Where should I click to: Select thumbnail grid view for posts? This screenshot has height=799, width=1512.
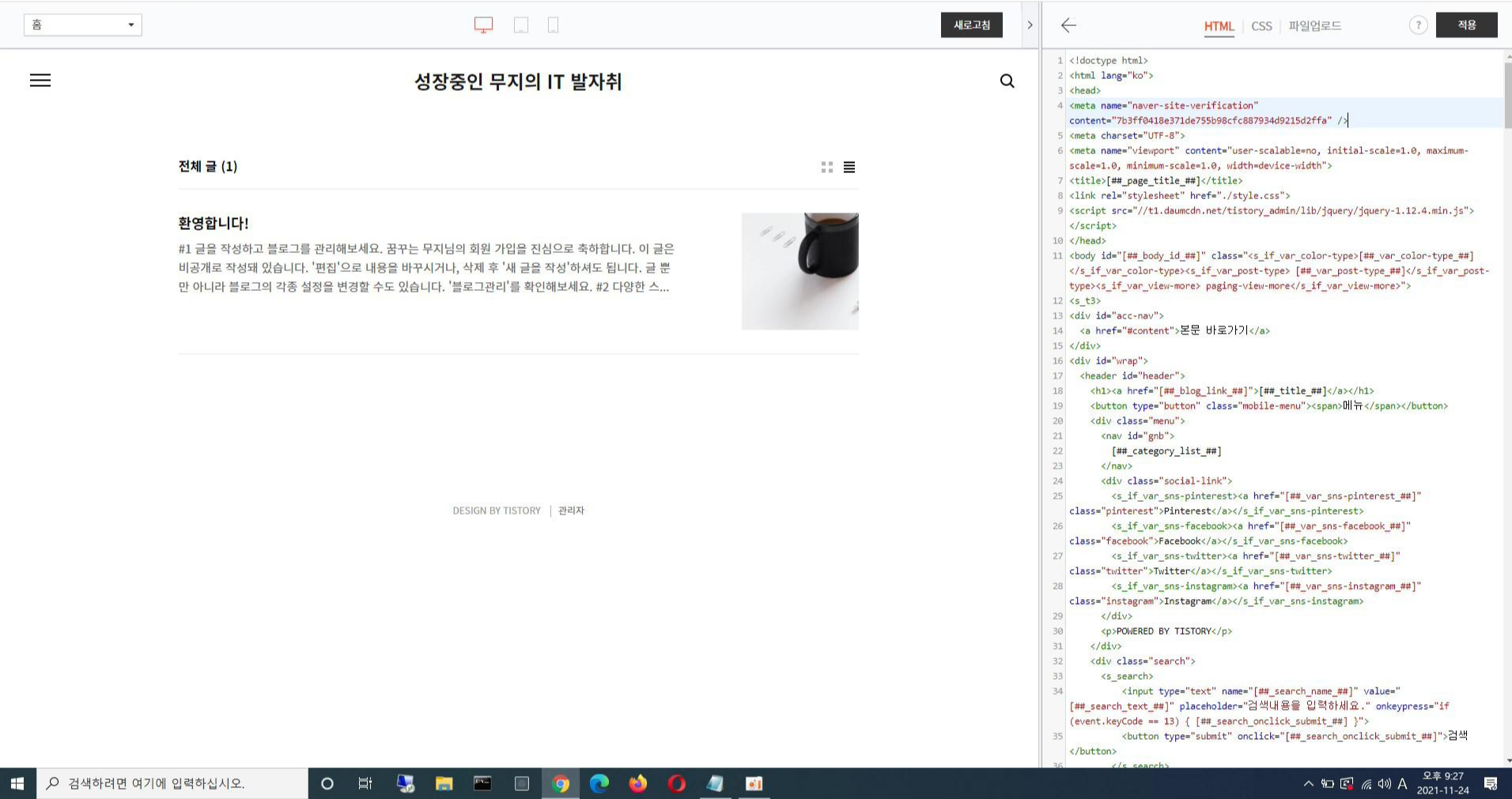click(827, 167)
